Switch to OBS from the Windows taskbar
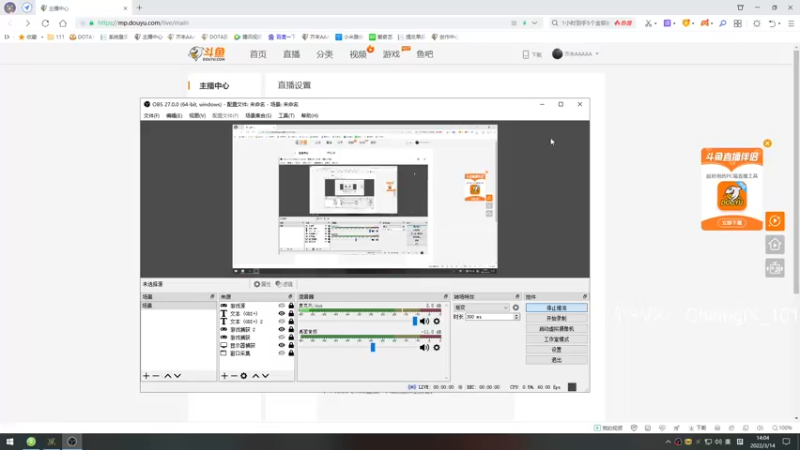 tap(72, 442)
